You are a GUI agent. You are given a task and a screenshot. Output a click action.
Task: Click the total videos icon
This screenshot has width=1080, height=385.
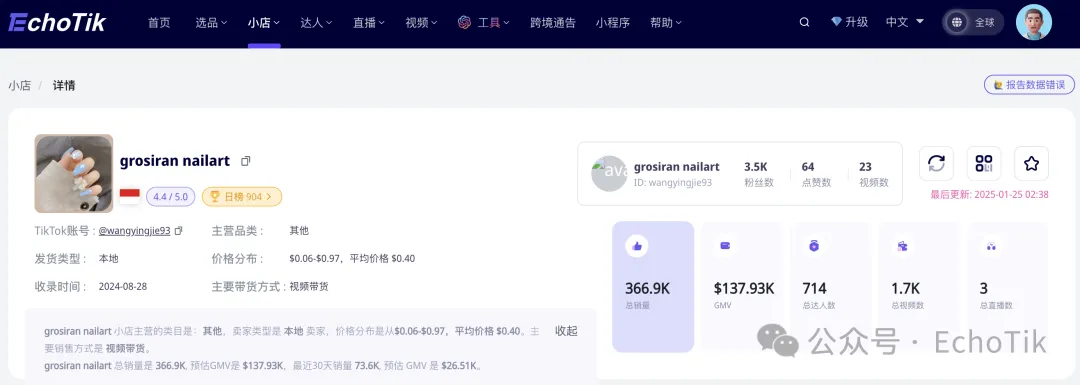902,246
